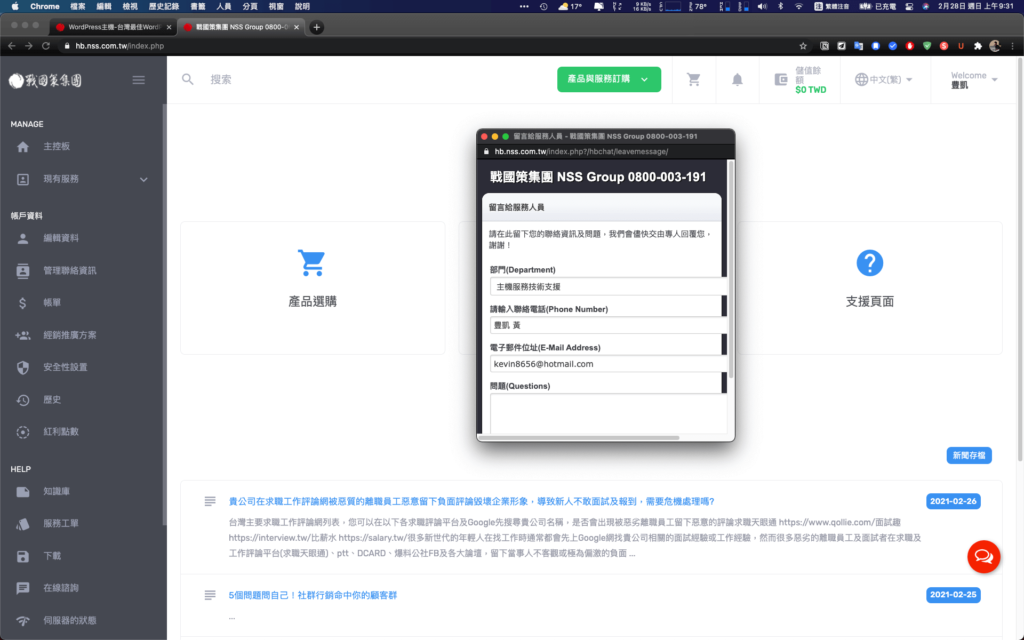Open notifications bell icon
This screenshot has height=640, width=1024.
737,79
